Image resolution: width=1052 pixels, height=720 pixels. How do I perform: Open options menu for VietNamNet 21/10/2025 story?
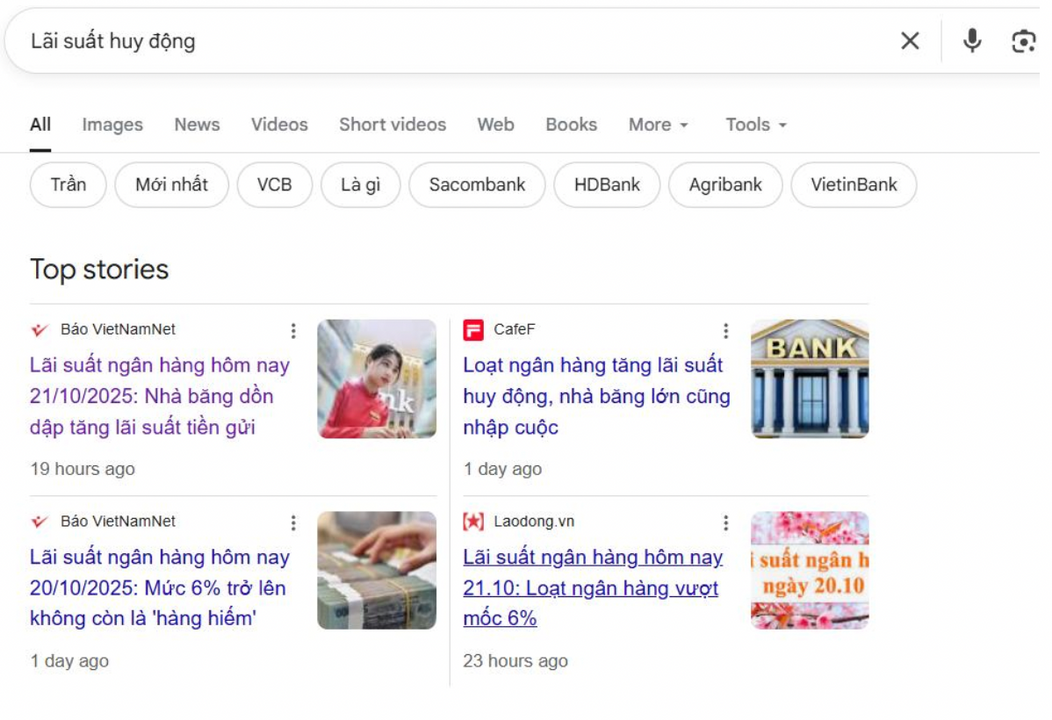(x=293, y=330)
